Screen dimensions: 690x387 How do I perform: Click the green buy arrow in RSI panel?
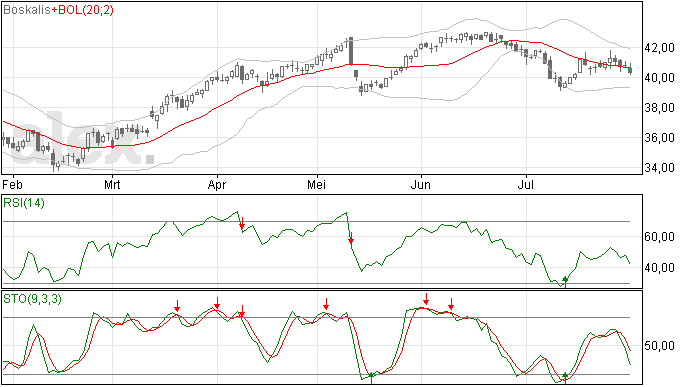[565, 282]
